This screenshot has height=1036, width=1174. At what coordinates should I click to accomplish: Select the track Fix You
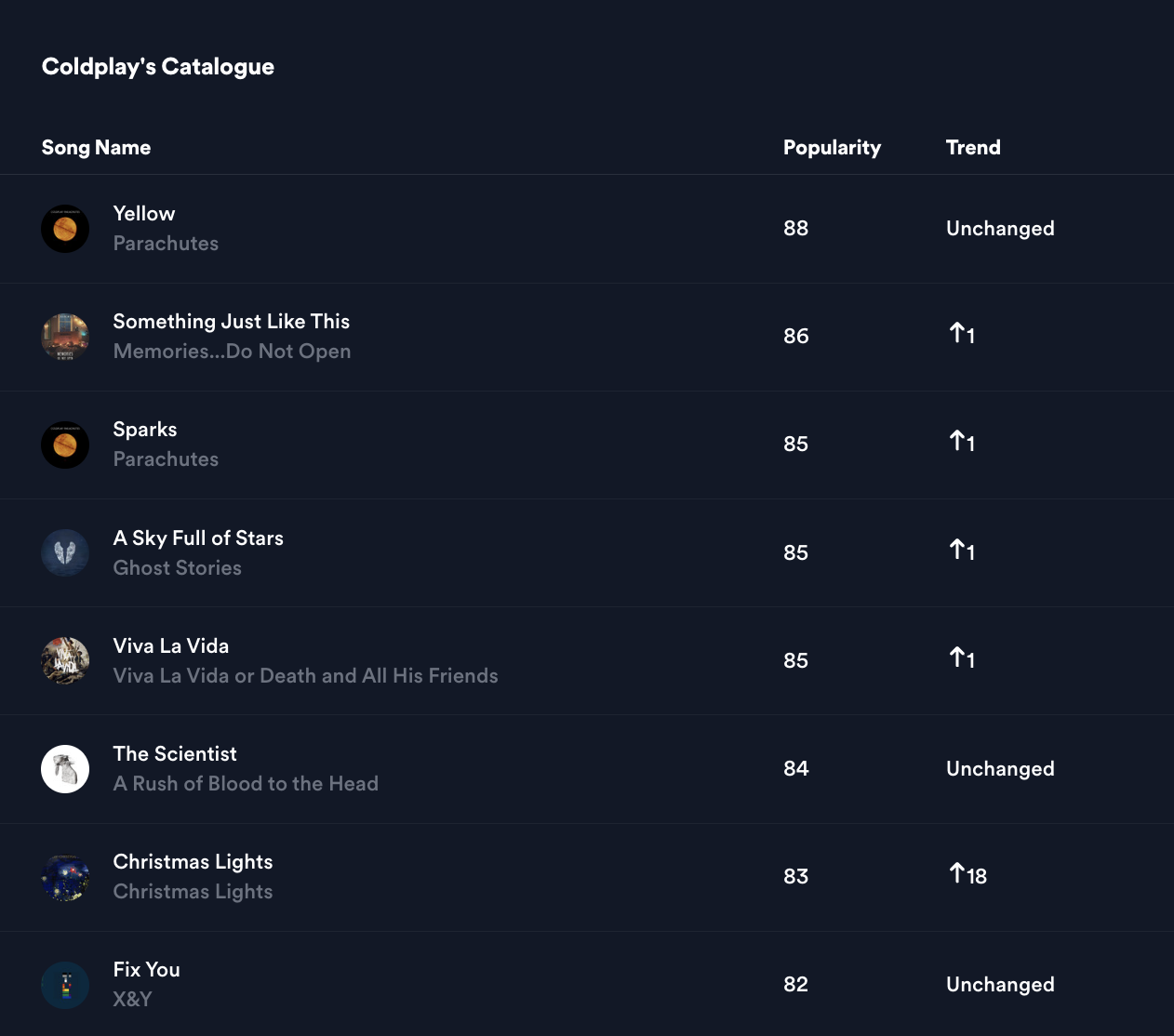point(146,969)
